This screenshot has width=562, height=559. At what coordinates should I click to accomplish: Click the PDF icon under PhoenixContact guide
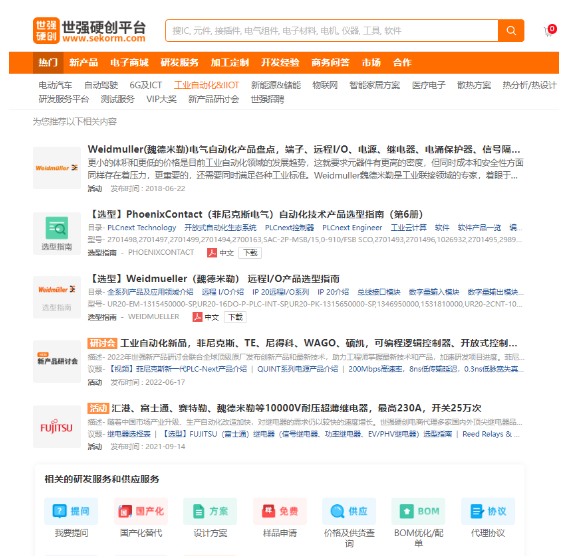212,253
